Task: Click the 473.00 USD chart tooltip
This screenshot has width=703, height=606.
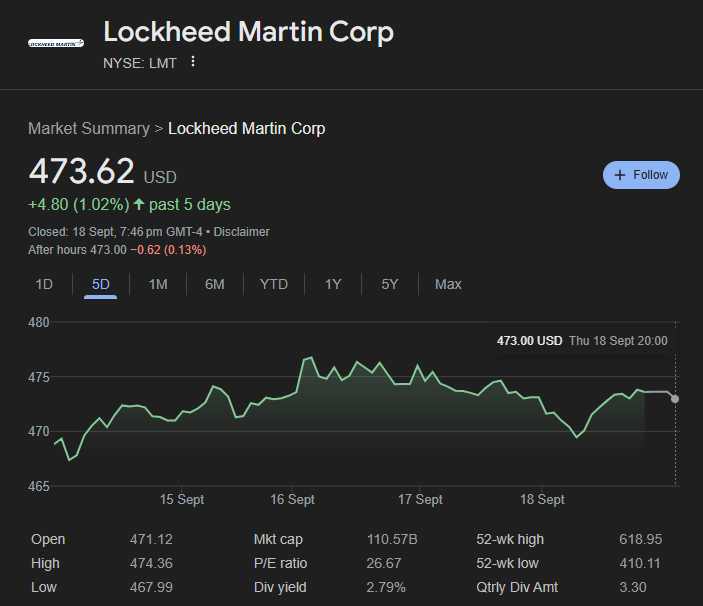Action: 582,341
